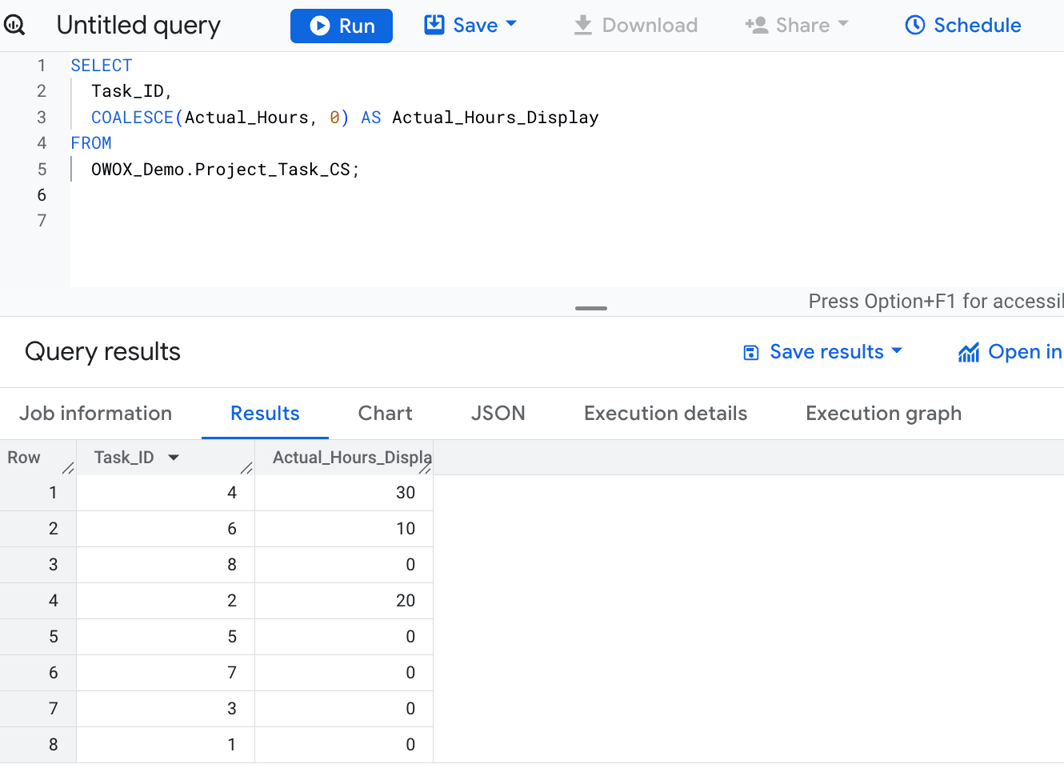
Task: Click Task_ID value 7 in row 6
Action: [232, 672]
